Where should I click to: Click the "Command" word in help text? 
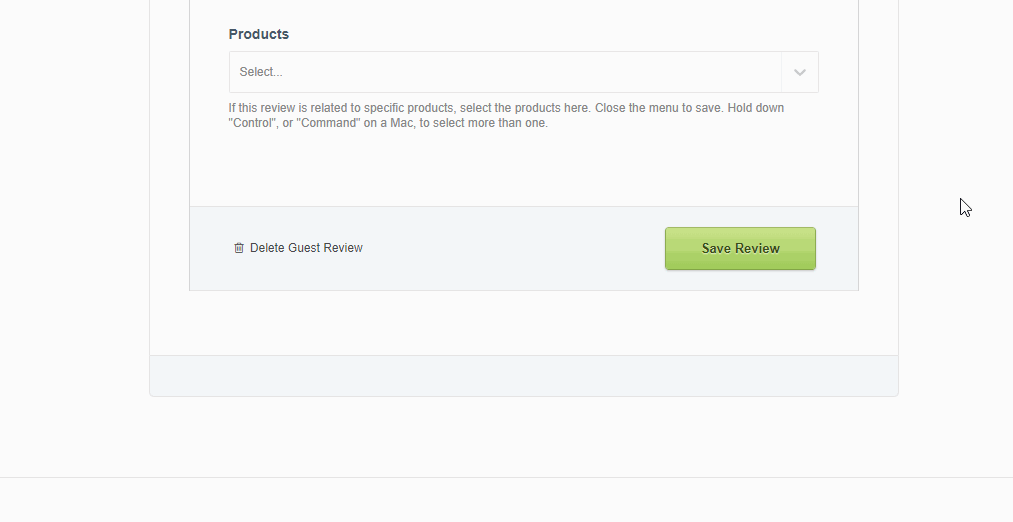click(x=331, y=123)
